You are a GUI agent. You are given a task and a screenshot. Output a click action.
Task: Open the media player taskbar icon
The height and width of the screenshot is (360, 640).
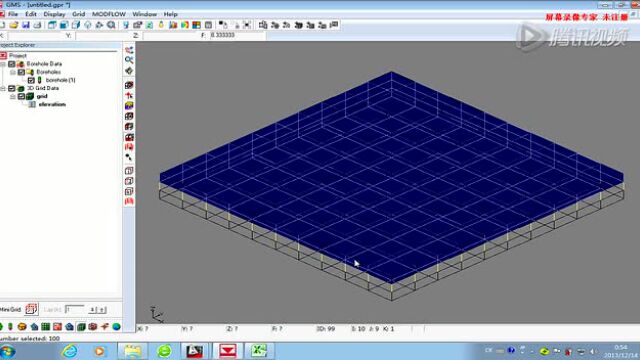pyautogui.click(x=99, y=351)
